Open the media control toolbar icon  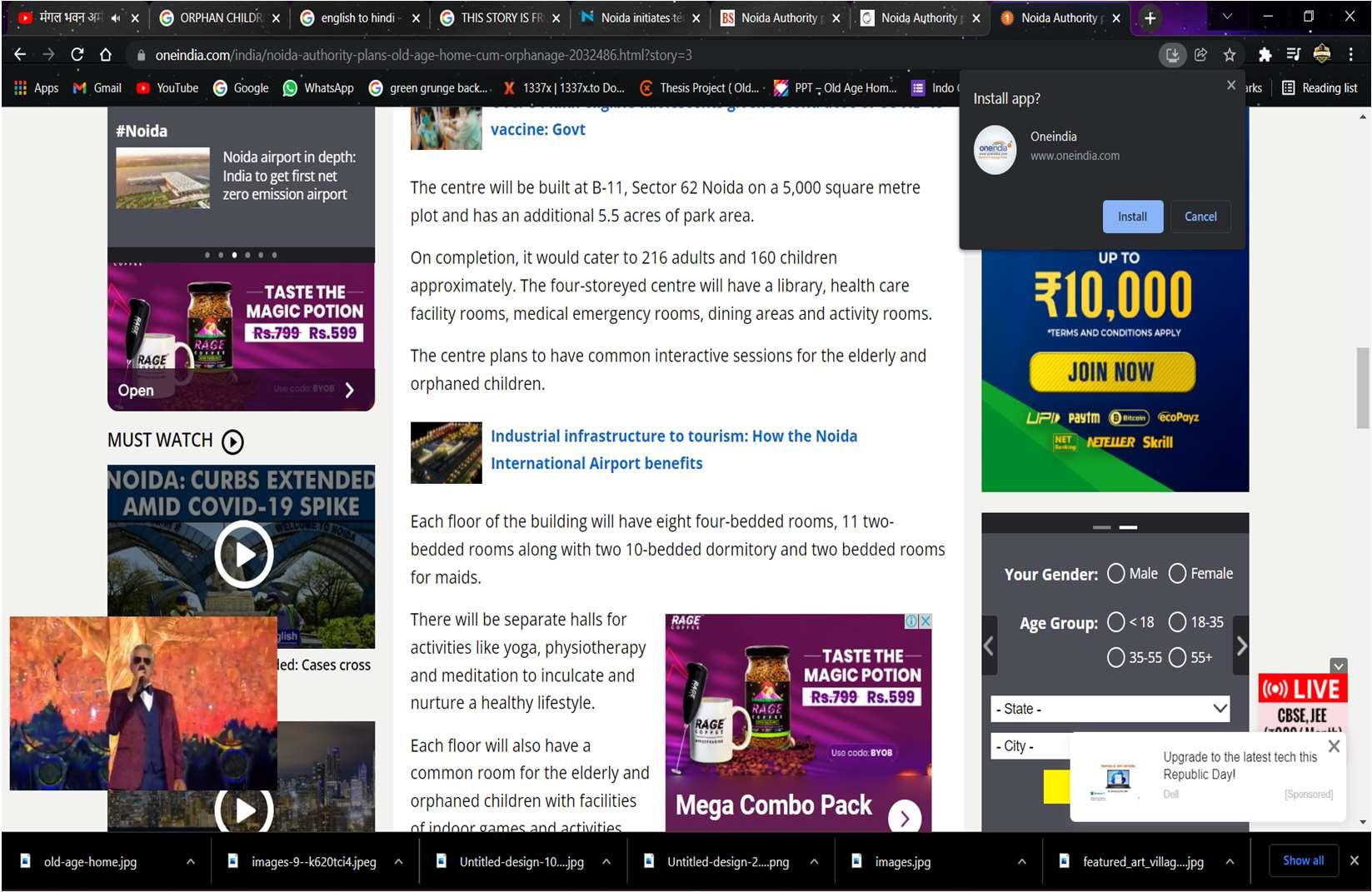coord(1293,55)
